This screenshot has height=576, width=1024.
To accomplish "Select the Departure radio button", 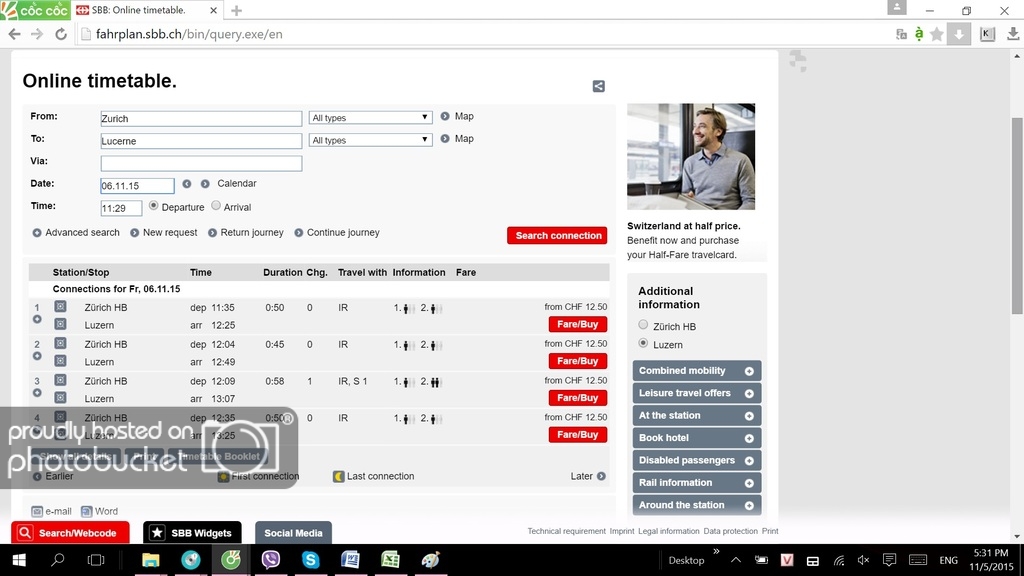I will point(153,206).
